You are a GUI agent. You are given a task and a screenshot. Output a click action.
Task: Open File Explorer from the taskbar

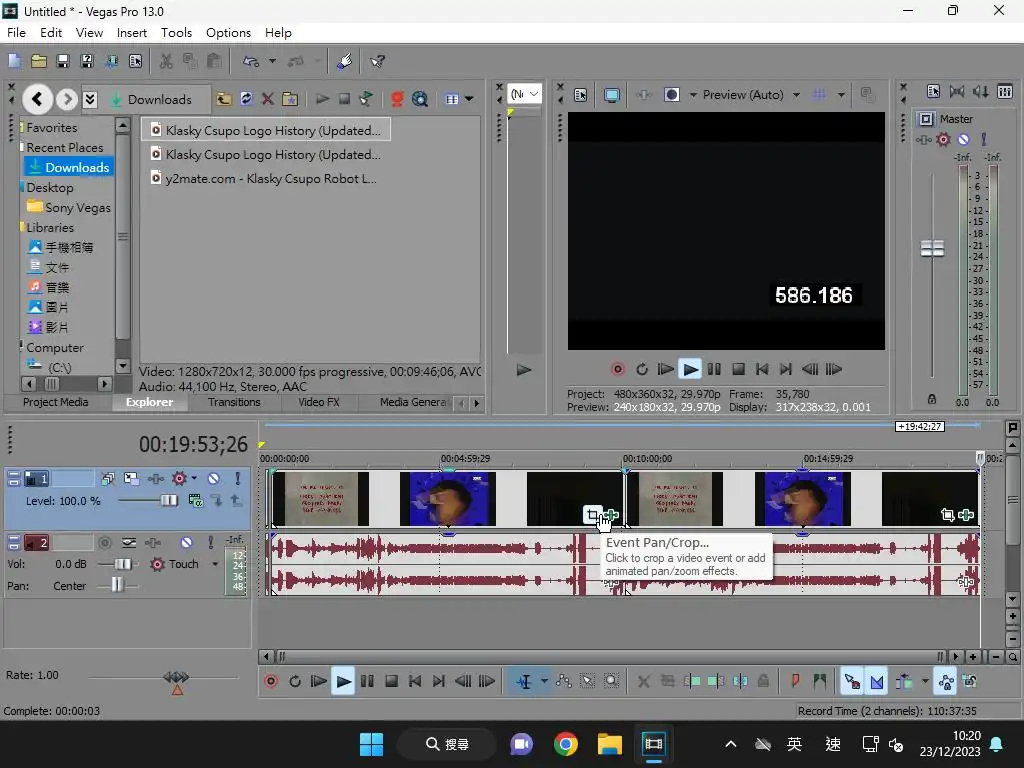tap(609, 744)
